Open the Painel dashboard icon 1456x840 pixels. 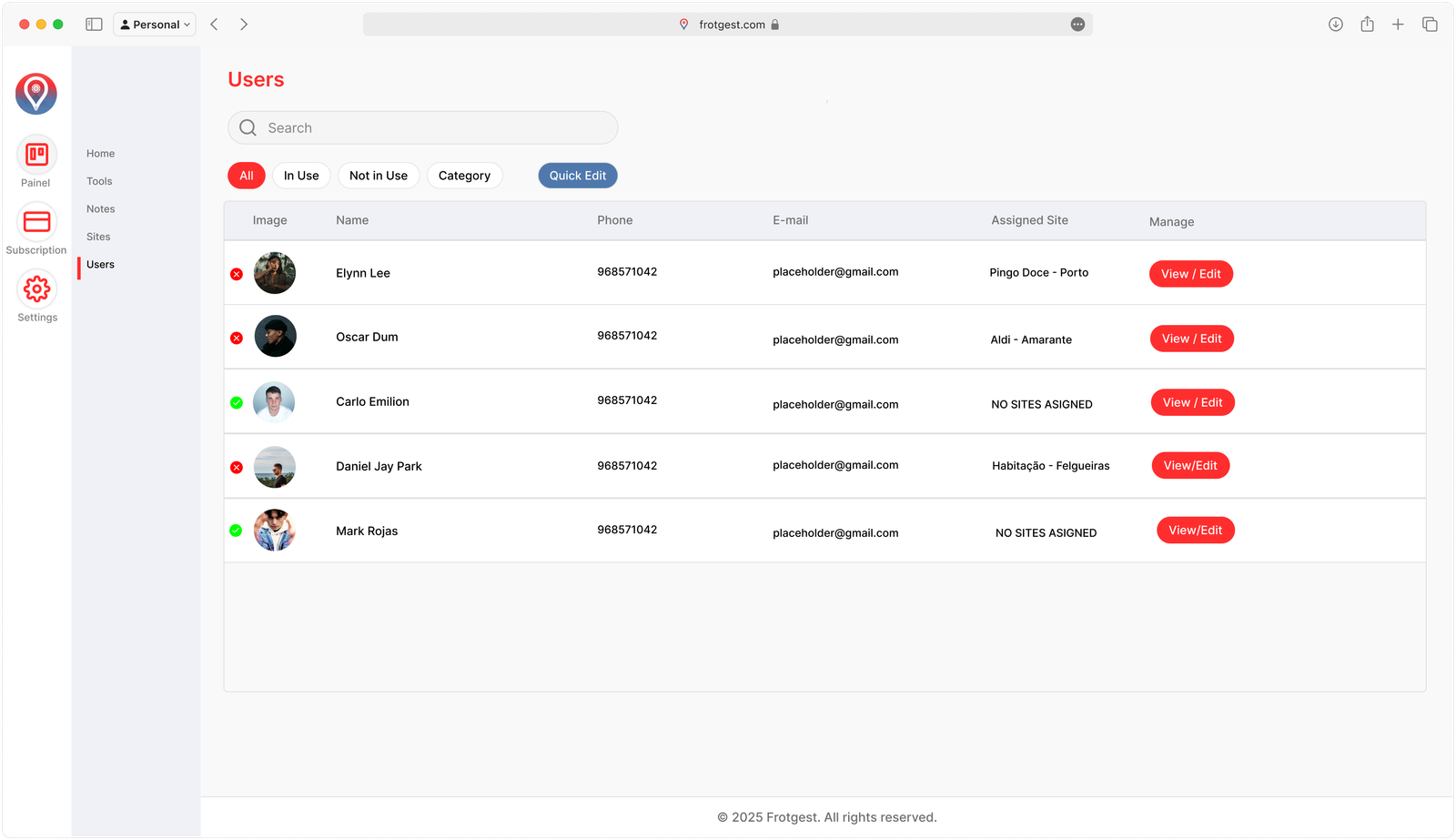click(36, 156)
